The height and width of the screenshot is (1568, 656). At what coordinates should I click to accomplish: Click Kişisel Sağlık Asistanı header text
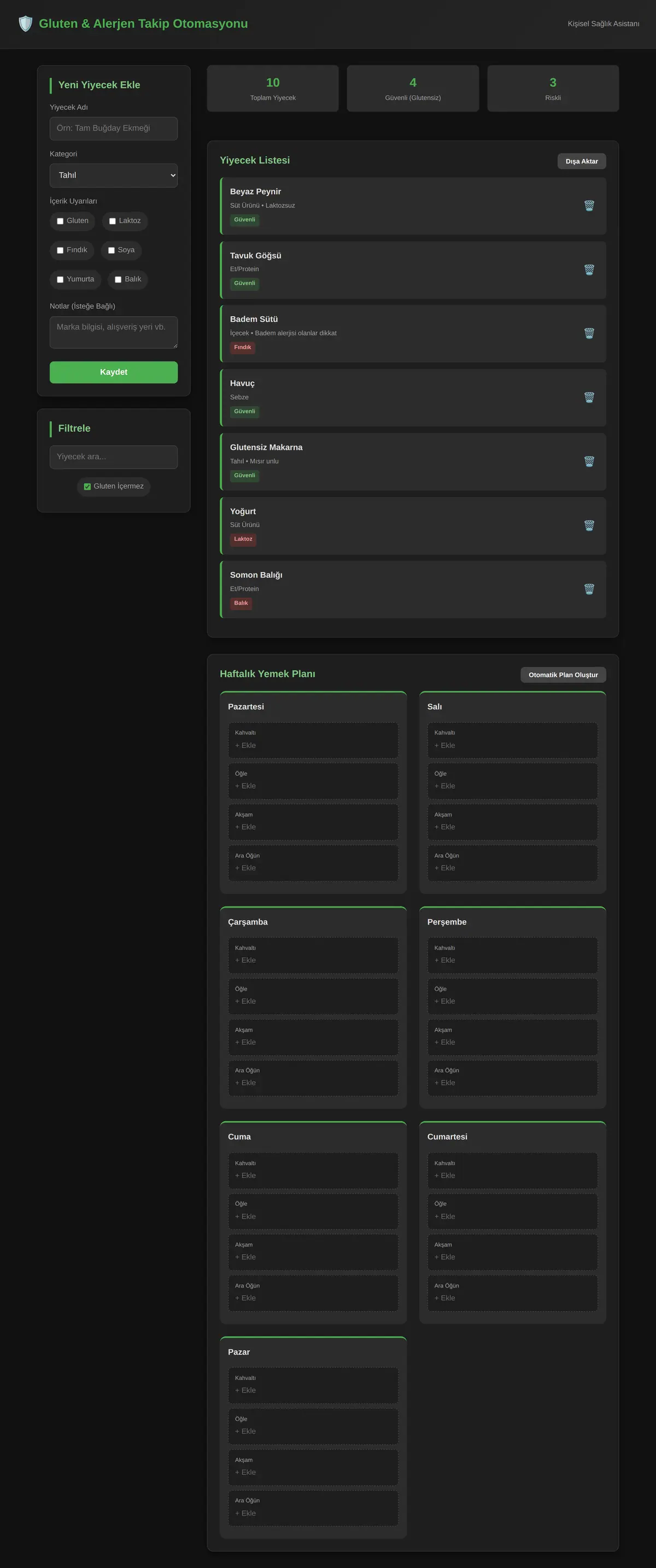point(603,24)
